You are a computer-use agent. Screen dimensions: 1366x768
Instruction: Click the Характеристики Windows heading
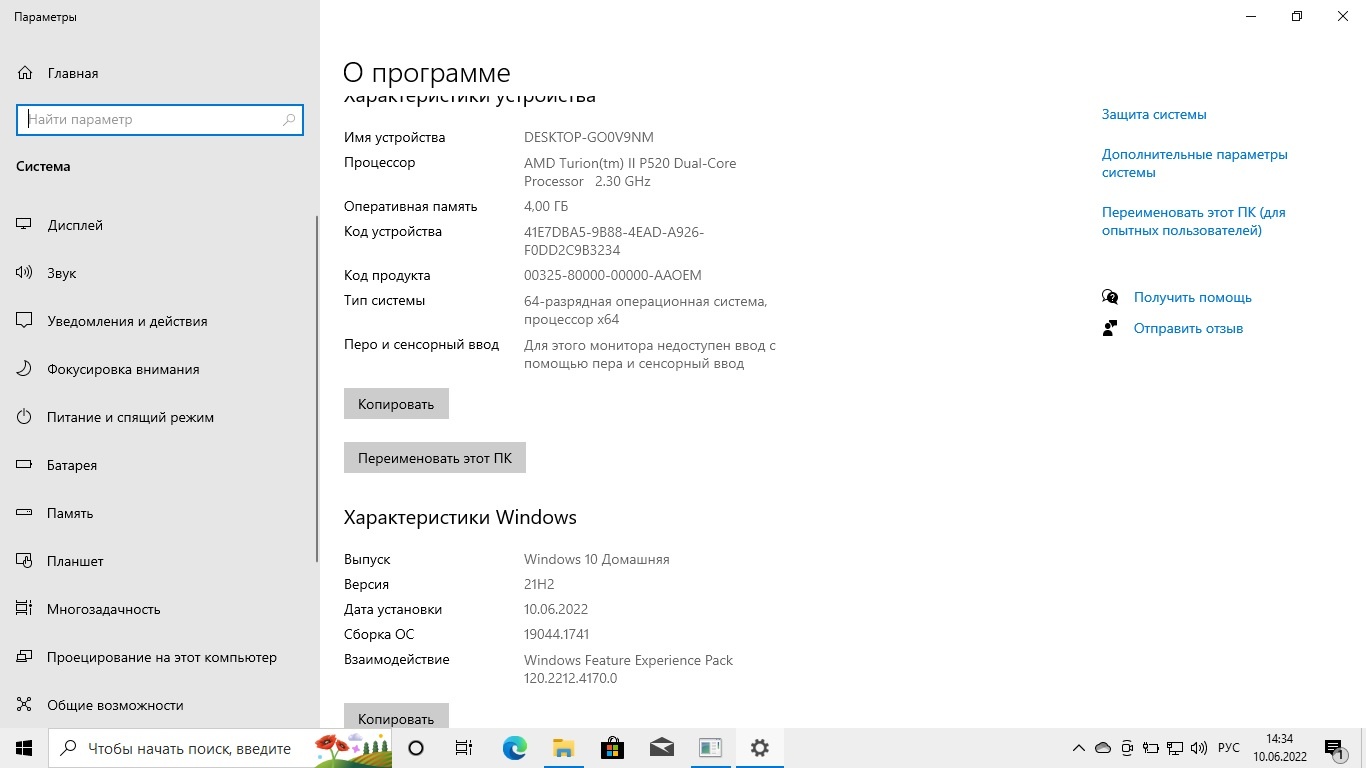[460, 517]
